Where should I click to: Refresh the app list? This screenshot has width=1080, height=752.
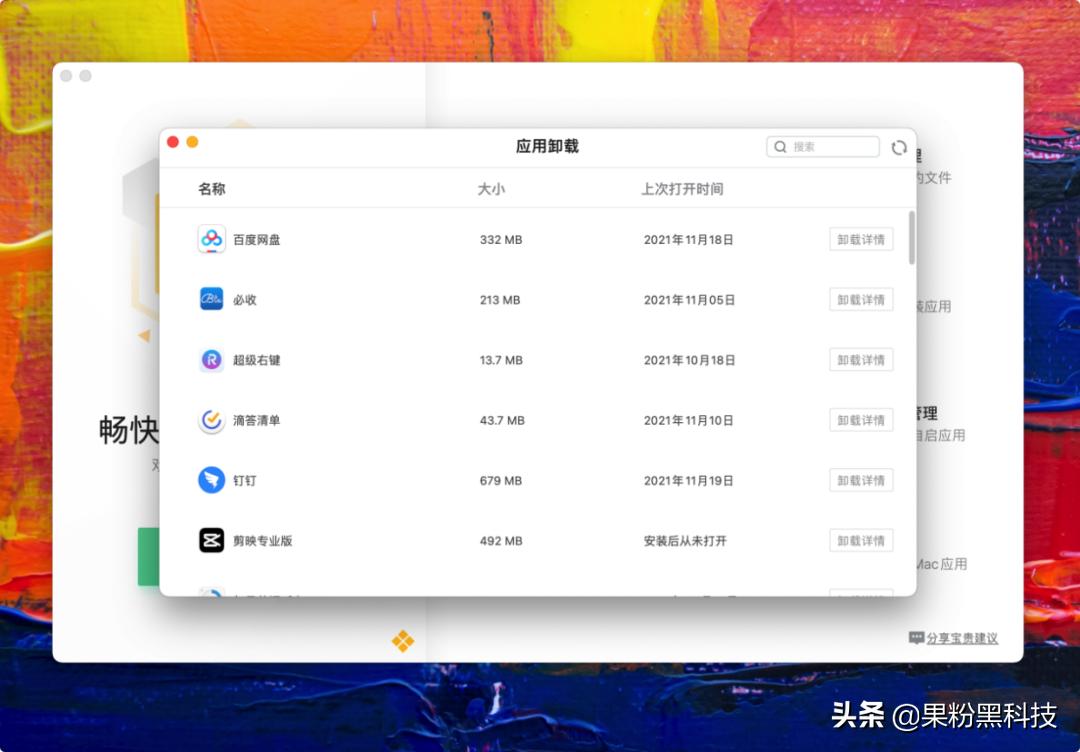click(898, 146)
